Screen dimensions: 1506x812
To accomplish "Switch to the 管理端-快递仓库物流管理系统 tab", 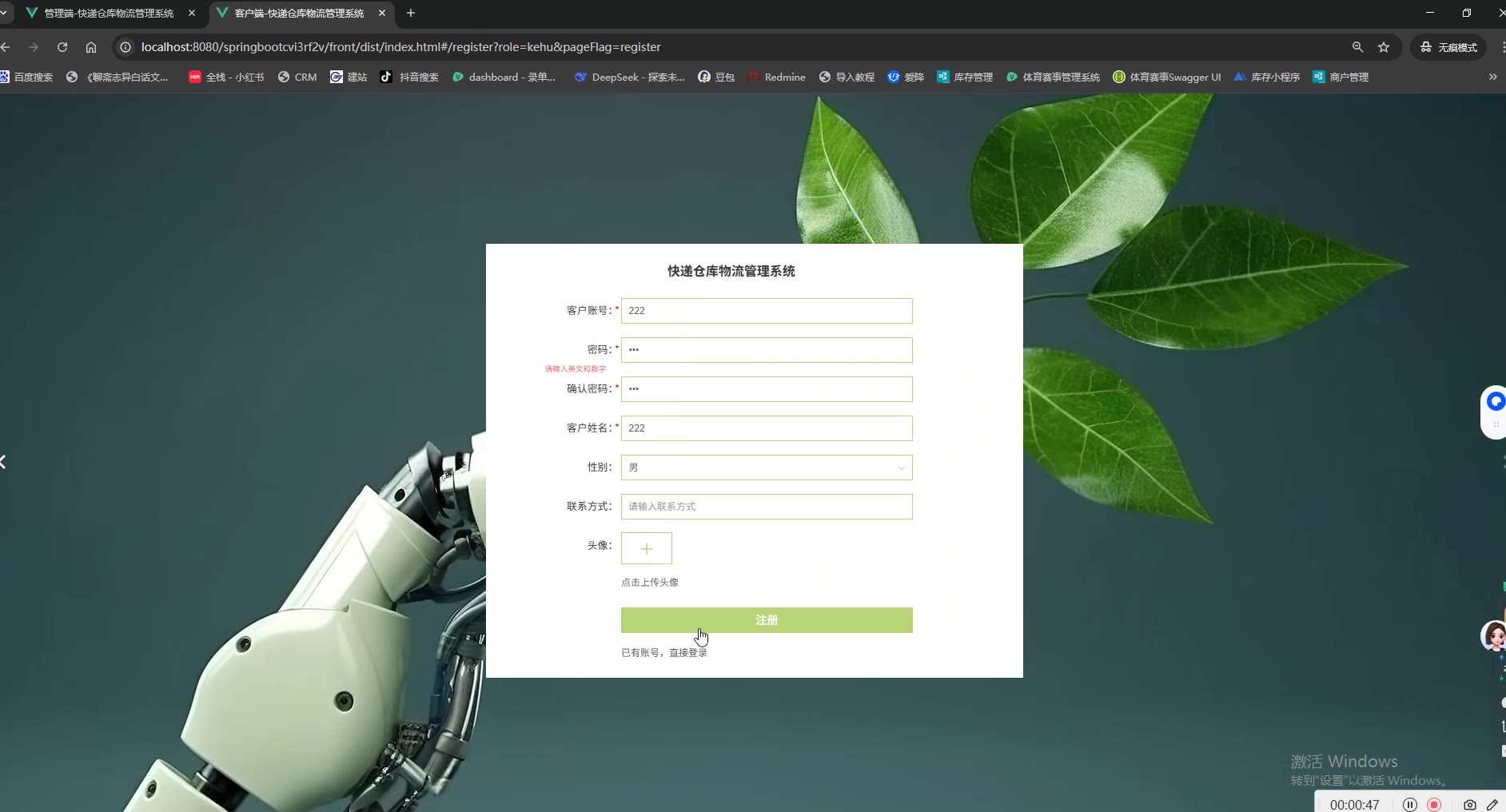I will (x=110, y=13).
